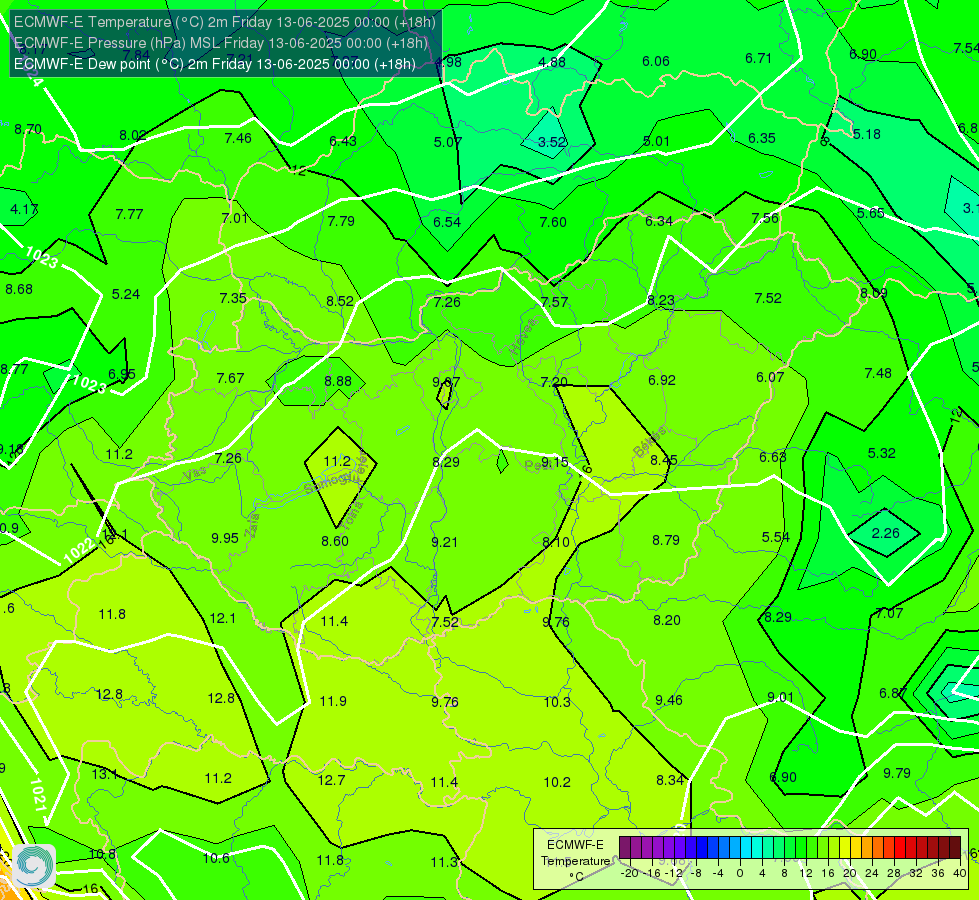Click the 7.48 temperature value
This screenshot has width=979, height=900.
click(x=878, y=373)
